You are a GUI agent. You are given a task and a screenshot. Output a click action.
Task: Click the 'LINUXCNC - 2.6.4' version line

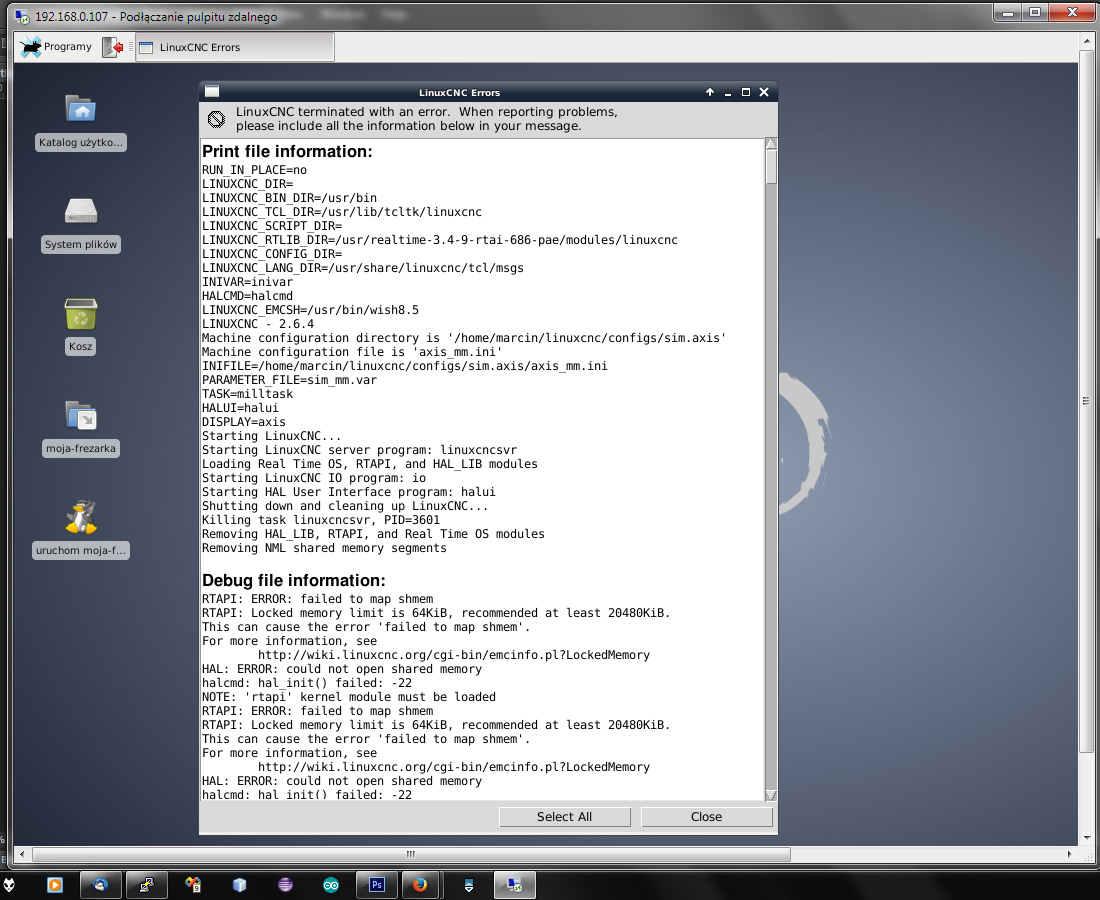click(257, 323)
